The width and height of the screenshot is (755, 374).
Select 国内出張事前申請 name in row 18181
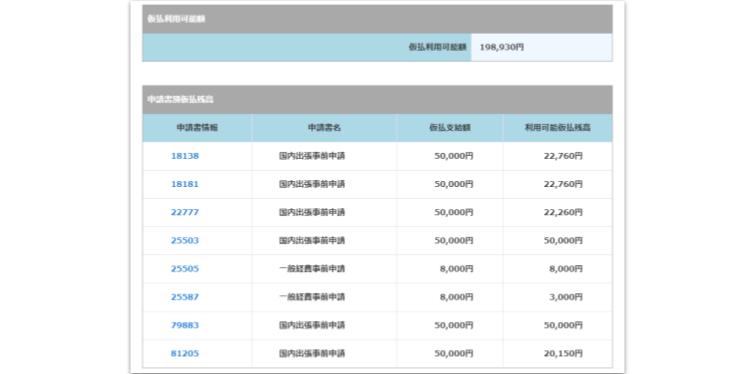[312, 184]
